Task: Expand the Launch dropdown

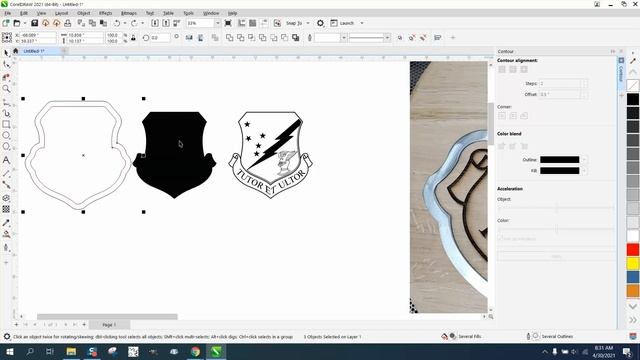Action: point(362,23)
